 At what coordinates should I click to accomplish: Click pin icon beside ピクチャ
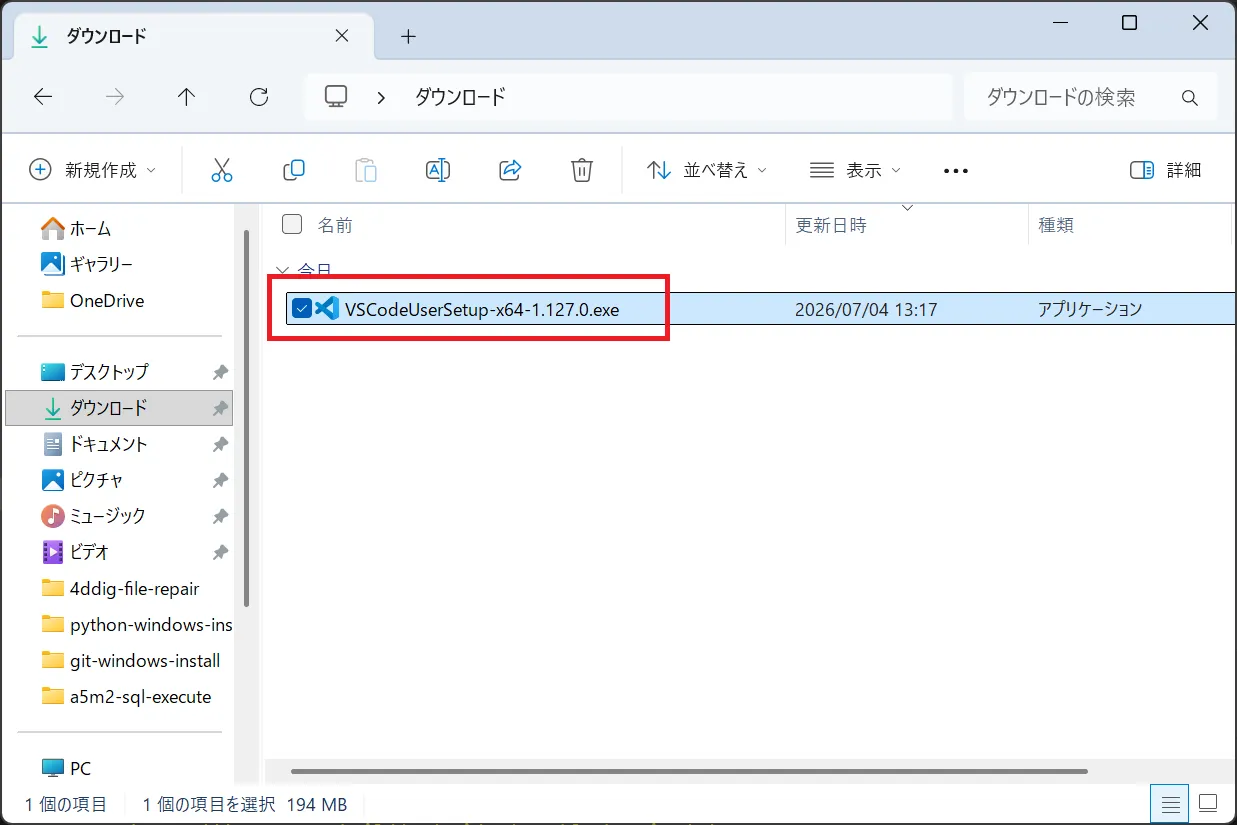[x=220, y=480]
